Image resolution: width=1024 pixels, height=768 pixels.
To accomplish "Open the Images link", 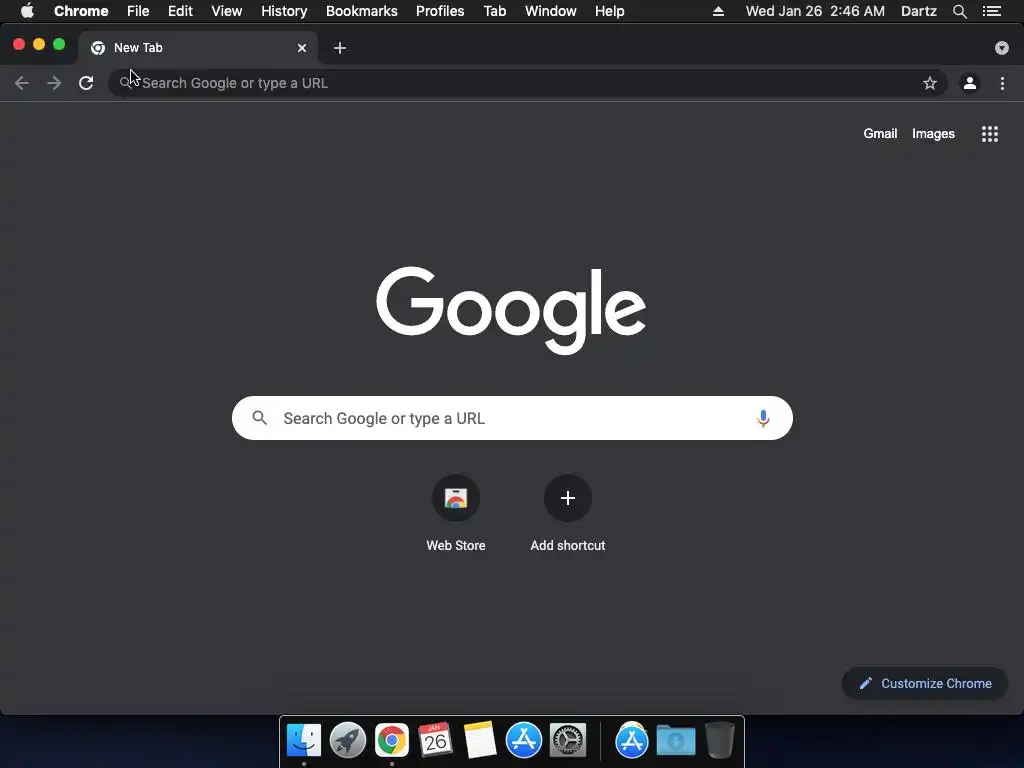I will pyautogui.click(x=933, y=134).
